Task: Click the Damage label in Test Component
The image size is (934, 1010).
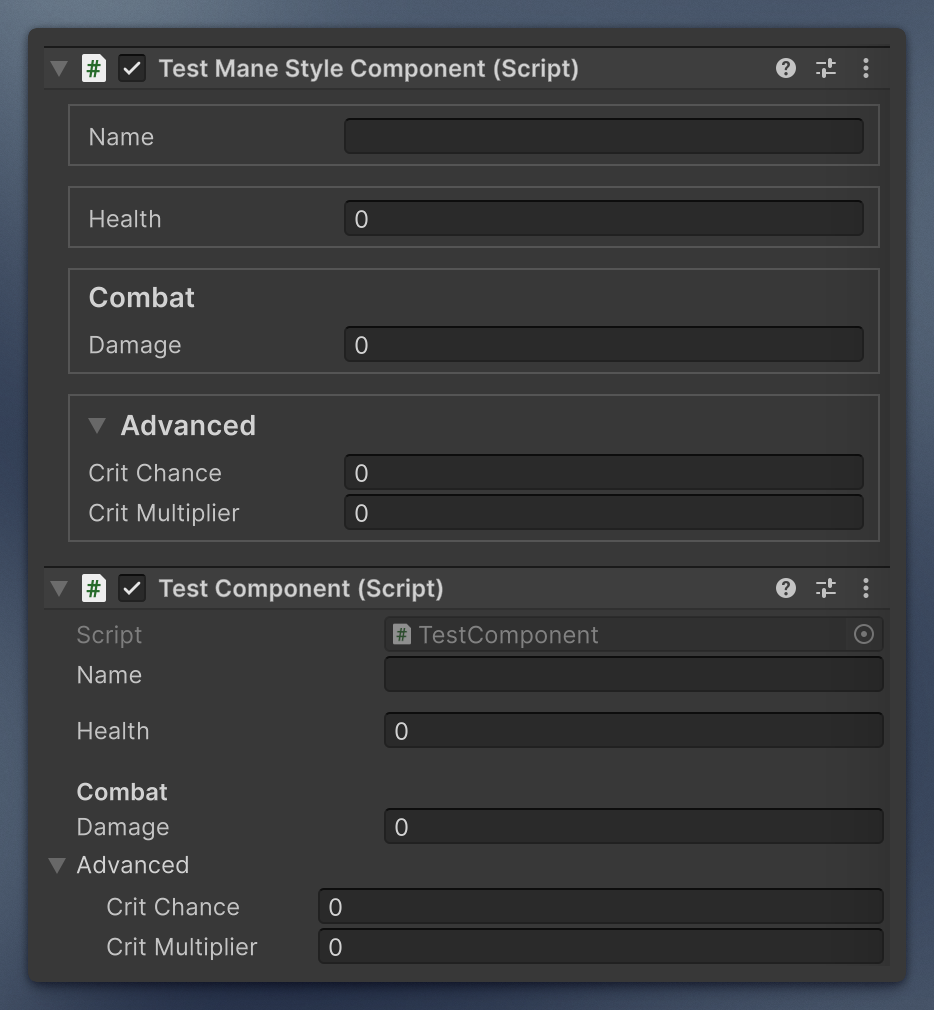Action: coord(123,827)
